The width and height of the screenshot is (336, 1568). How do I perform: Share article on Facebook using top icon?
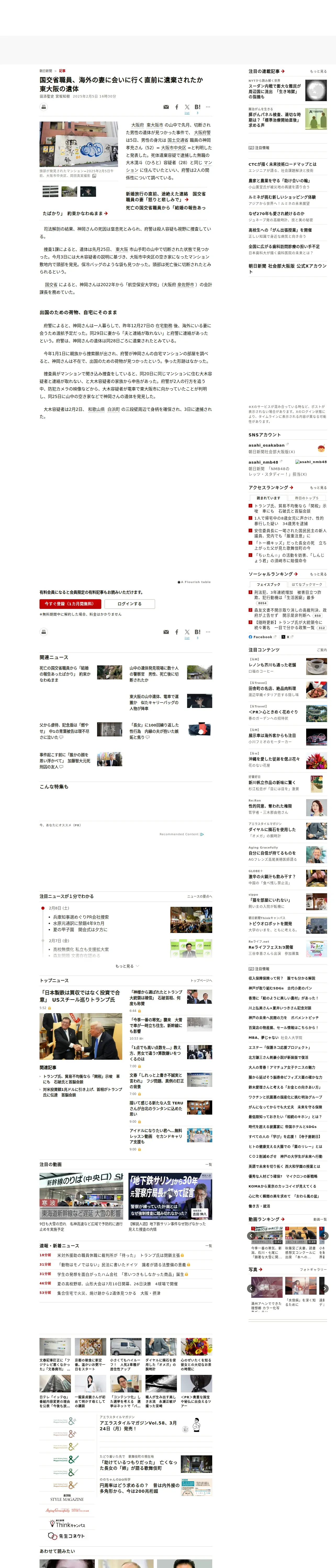point(177,107)
